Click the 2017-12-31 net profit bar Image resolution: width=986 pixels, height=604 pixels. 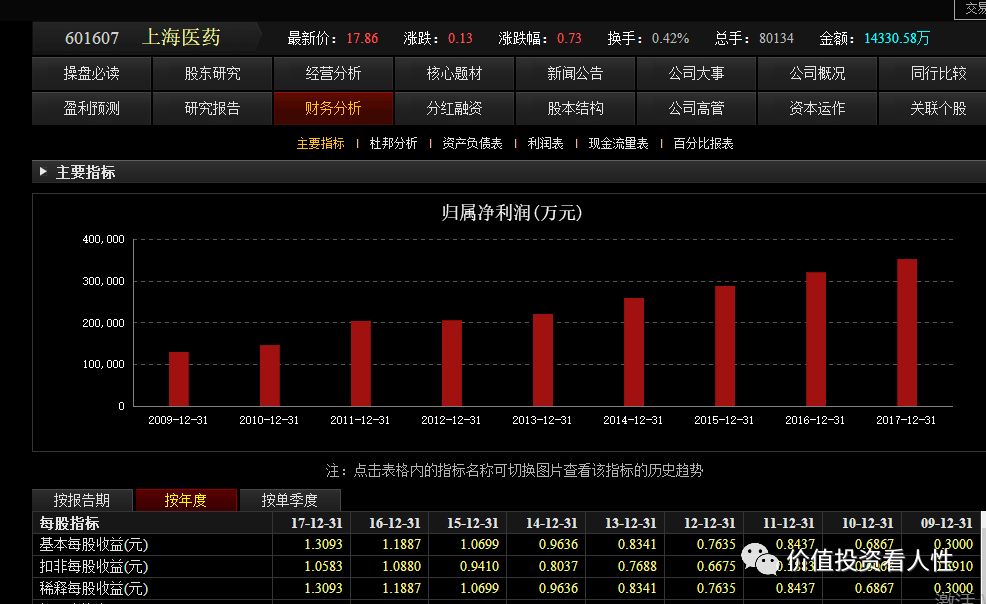pos(907,332)
